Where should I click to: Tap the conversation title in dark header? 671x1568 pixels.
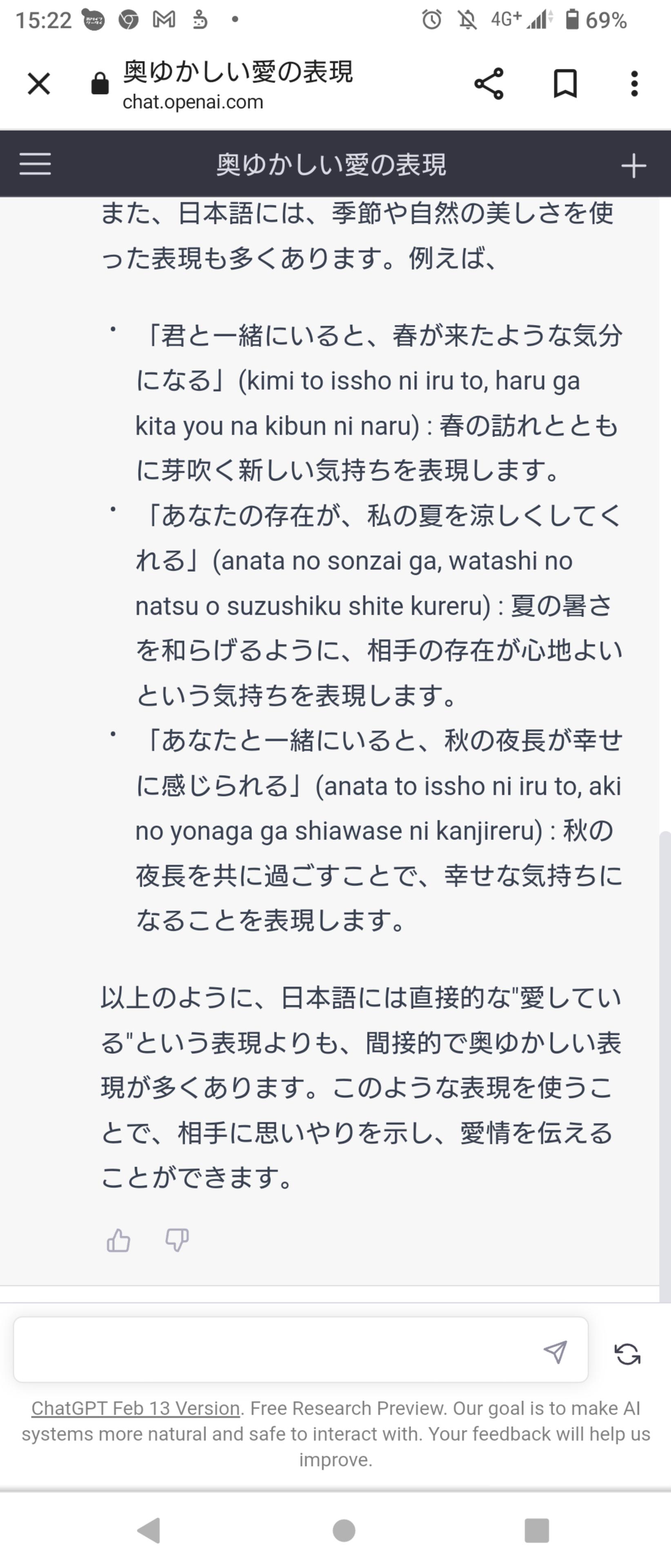point(331,164)
